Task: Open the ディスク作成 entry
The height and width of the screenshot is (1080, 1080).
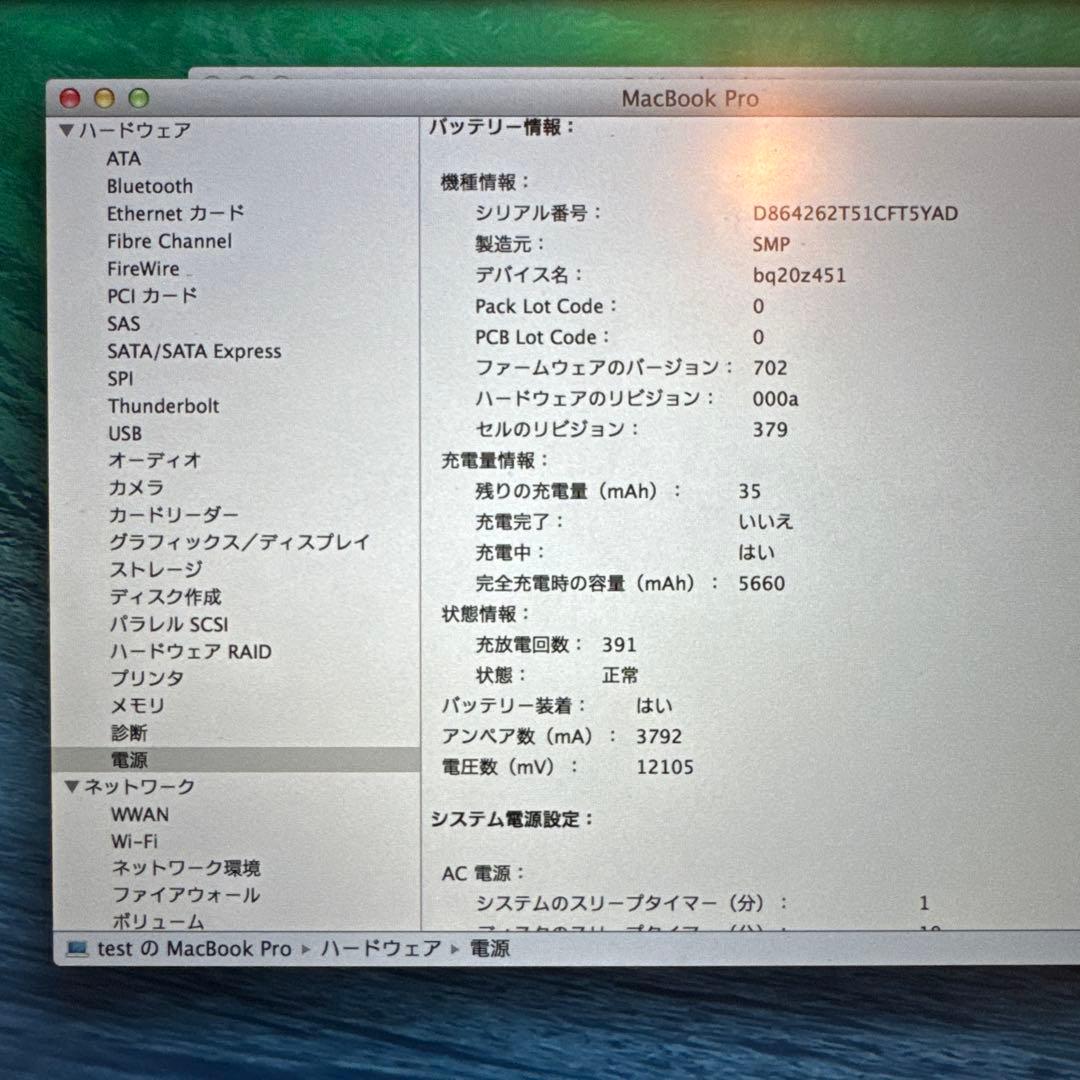Action: [165, 596]
